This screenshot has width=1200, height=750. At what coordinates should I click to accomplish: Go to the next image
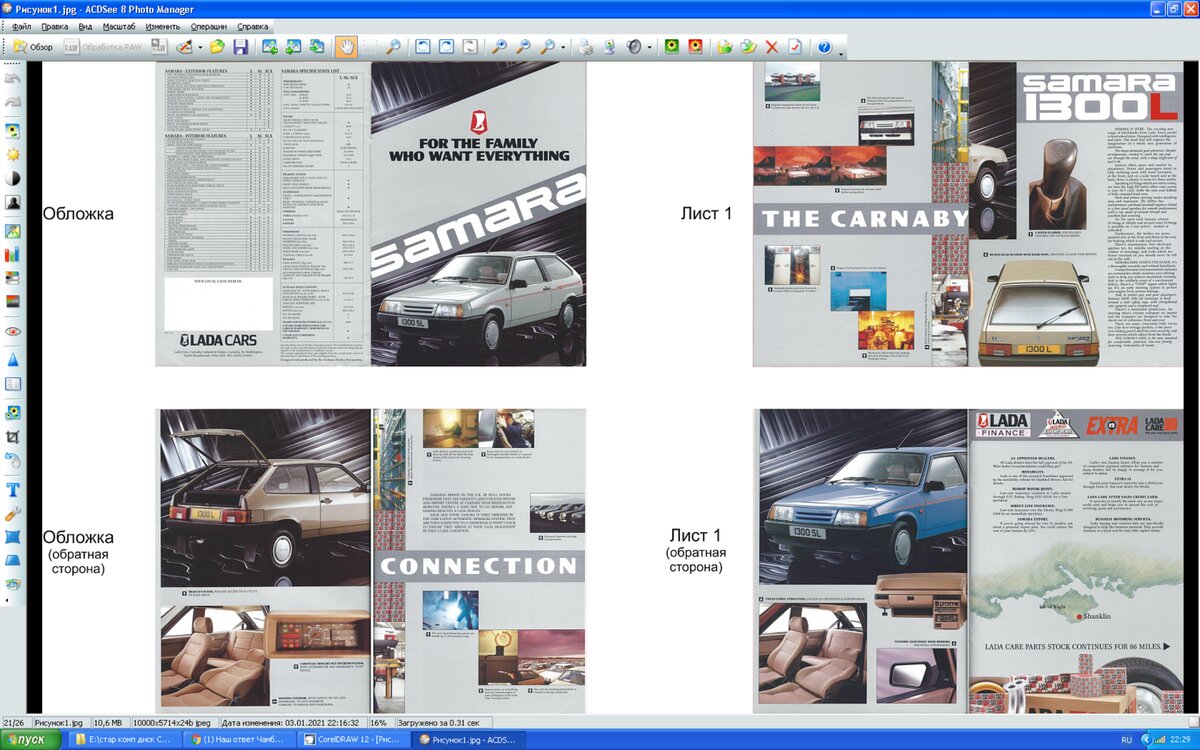point(293,47)
